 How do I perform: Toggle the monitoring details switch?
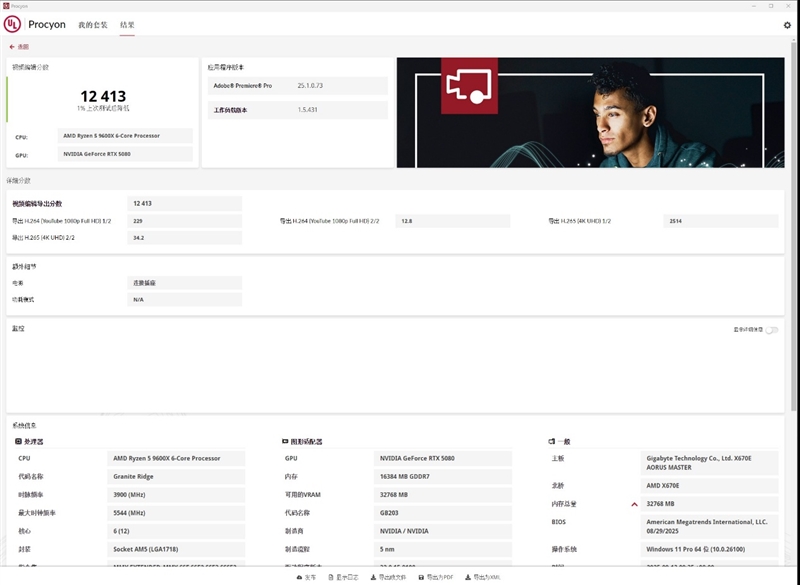[772, 330]
